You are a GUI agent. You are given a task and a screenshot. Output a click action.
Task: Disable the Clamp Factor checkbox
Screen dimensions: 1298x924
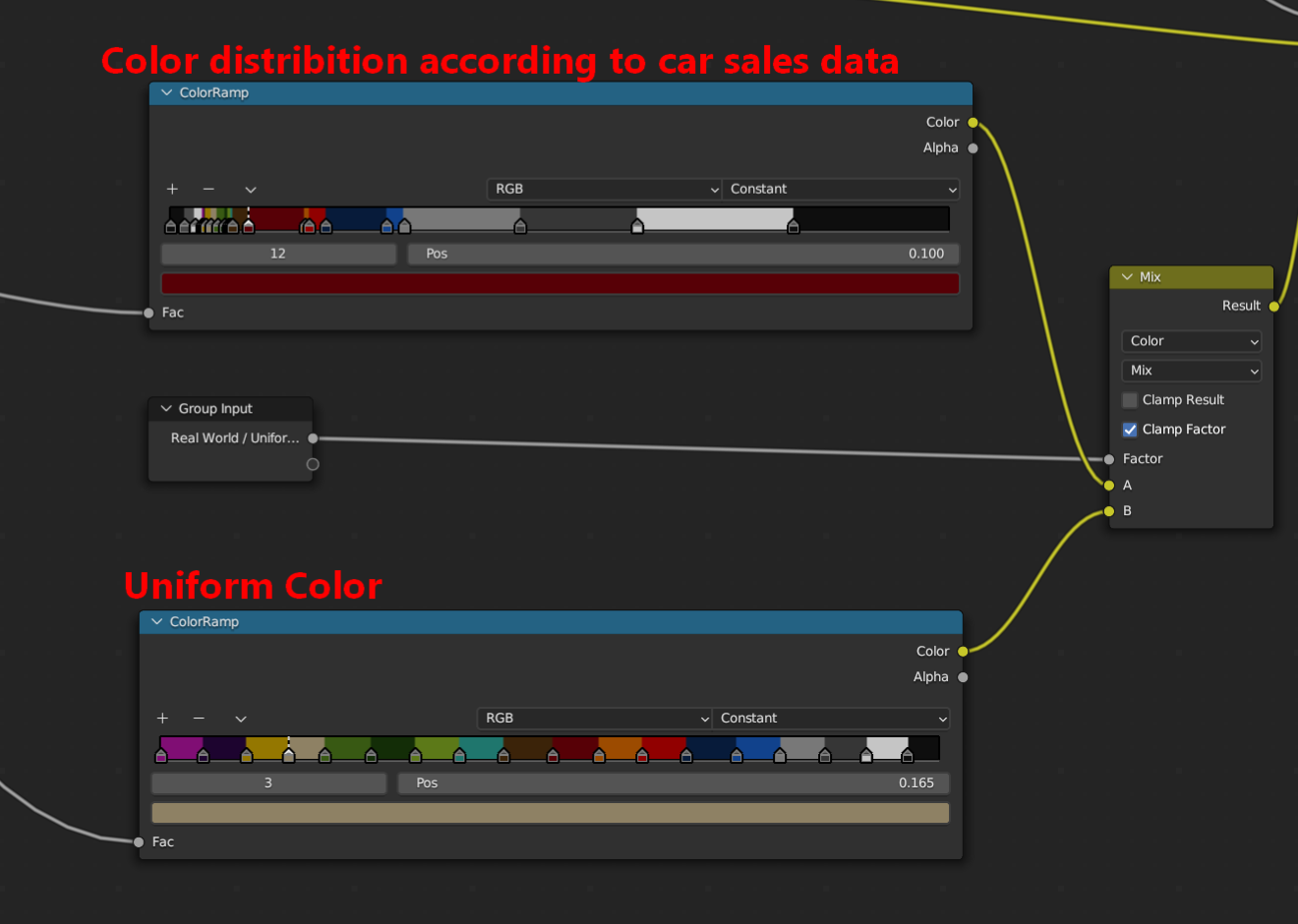click(x=1129, y=430)
